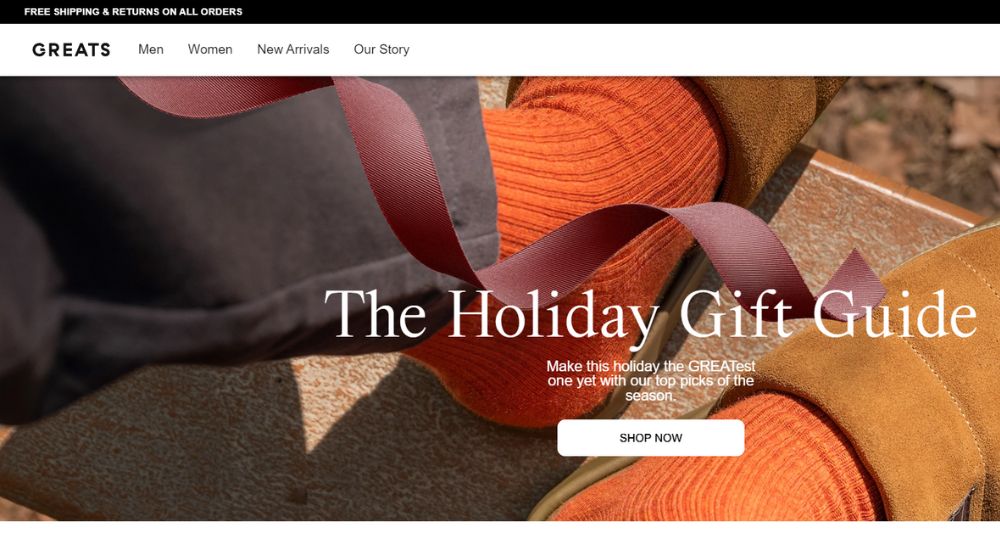1000x550 pixels.
Task: Click the free shipping and returns announcement
Action: pos(133,11)
